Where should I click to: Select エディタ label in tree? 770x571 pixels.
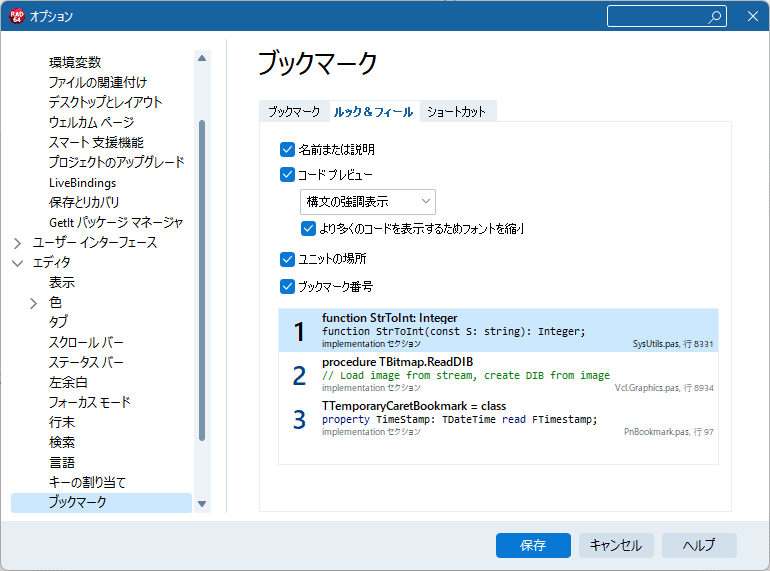pos(52,263)
